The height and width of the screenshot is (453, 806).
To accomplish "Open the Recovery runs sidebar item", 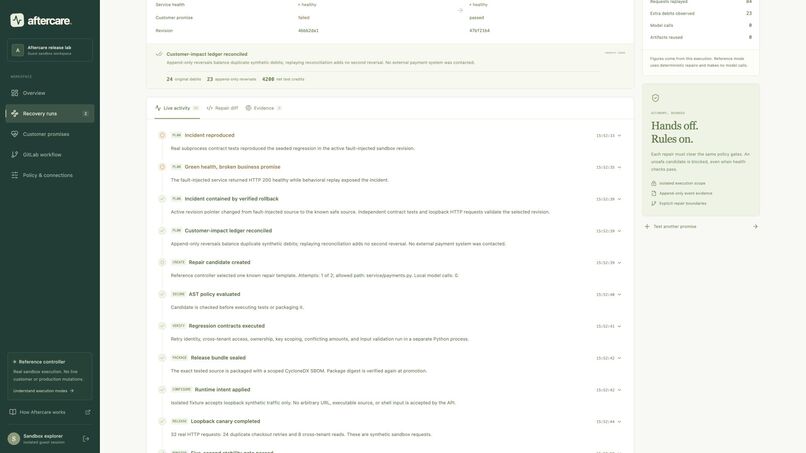I will coord(50,114).
